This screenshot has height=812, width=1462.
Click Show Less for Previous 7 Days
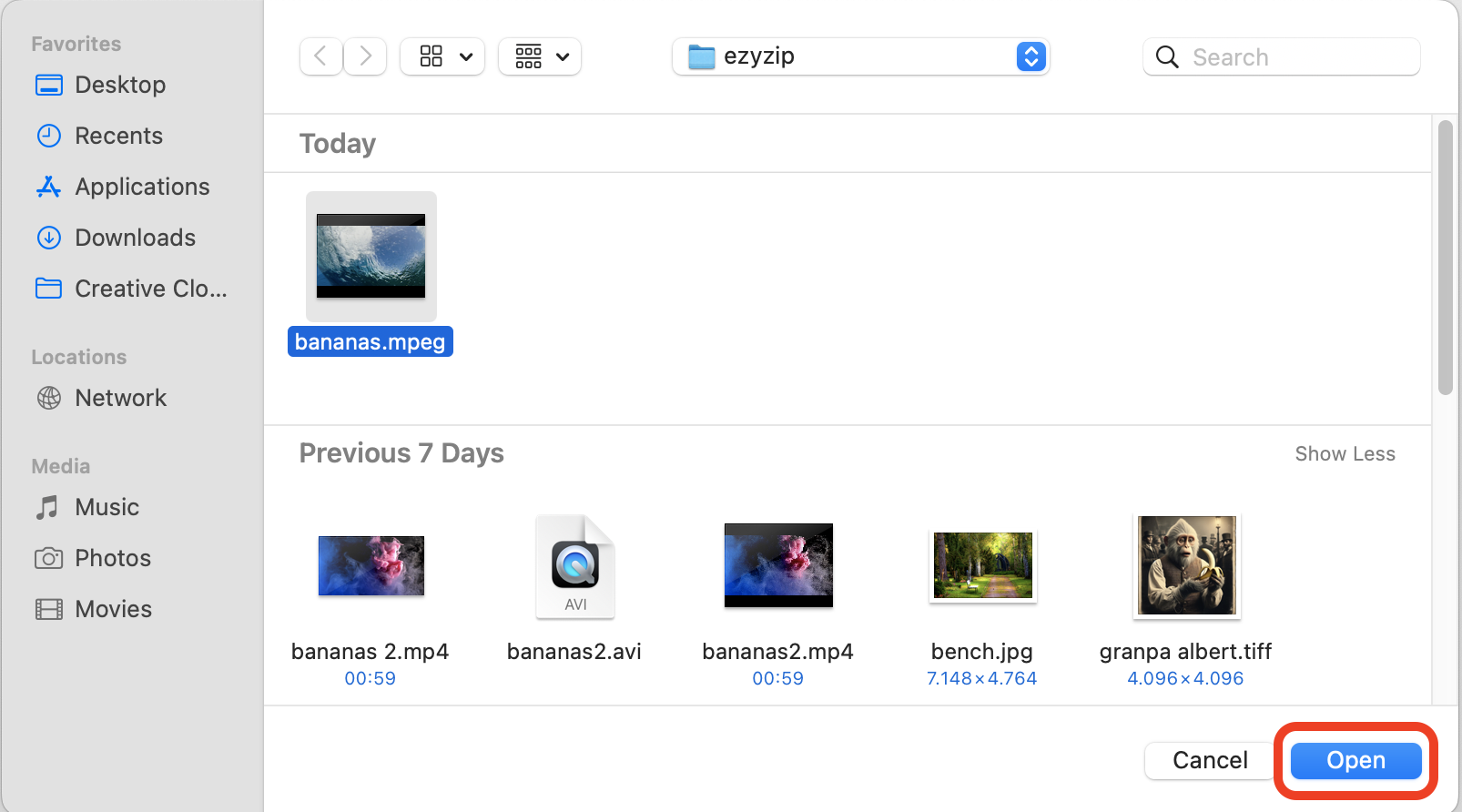click(1345, 453)
